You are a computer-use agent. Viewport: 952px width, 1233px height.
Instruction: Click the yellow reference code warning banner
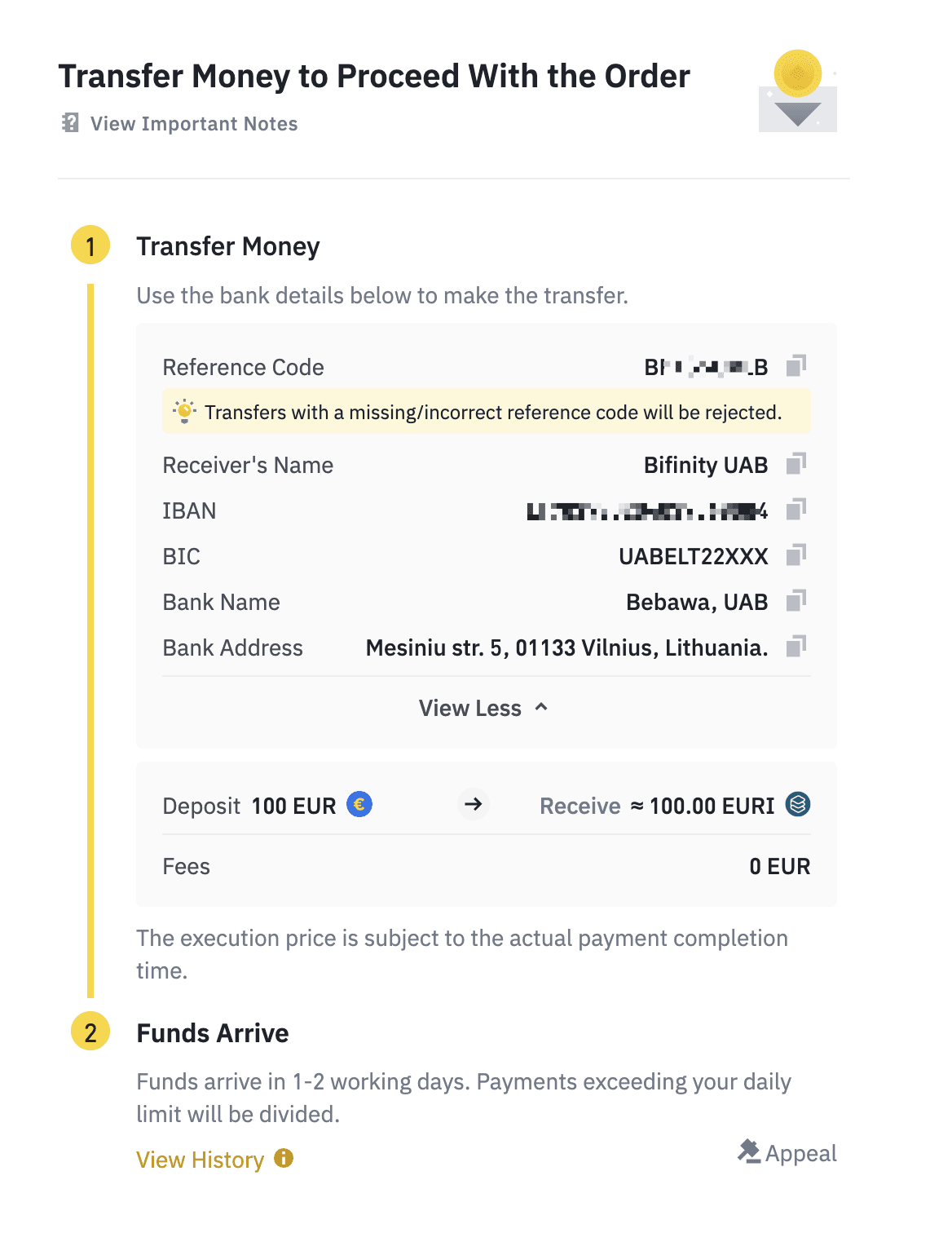[x=486, y=412]
